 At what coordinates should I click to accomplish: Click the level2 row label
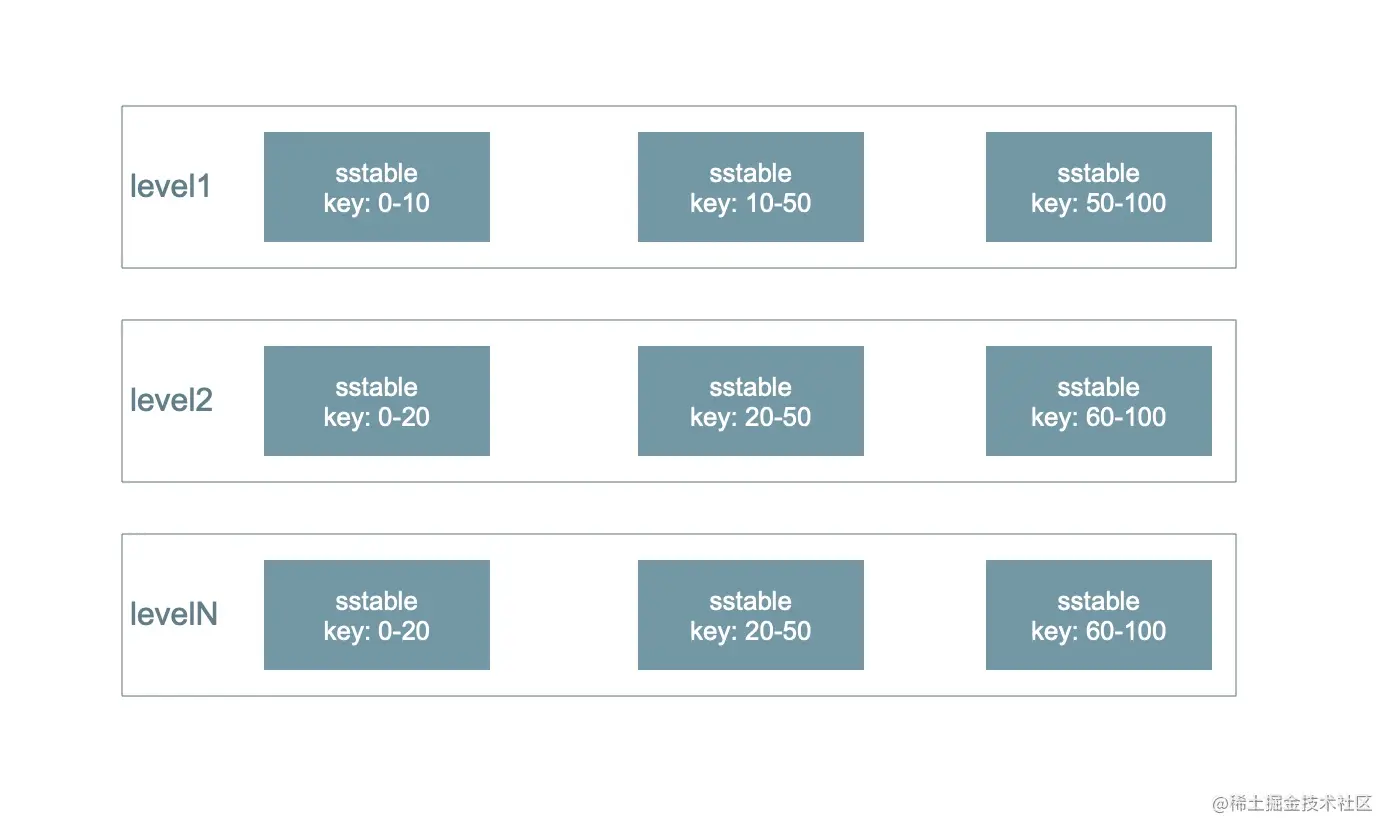pos(172,400)
